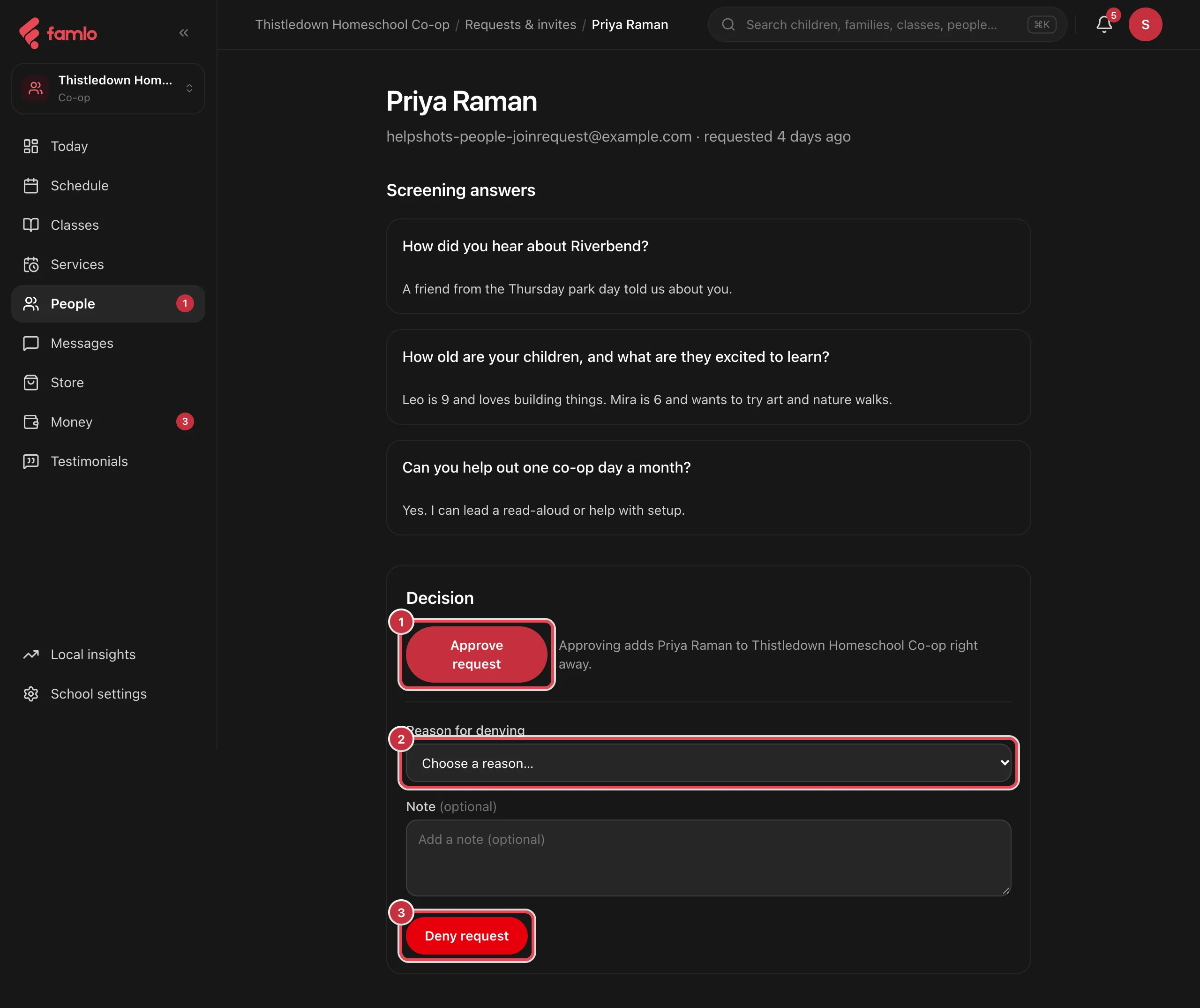
Task: Click the search magnifier icon
Action: point(728,24)
